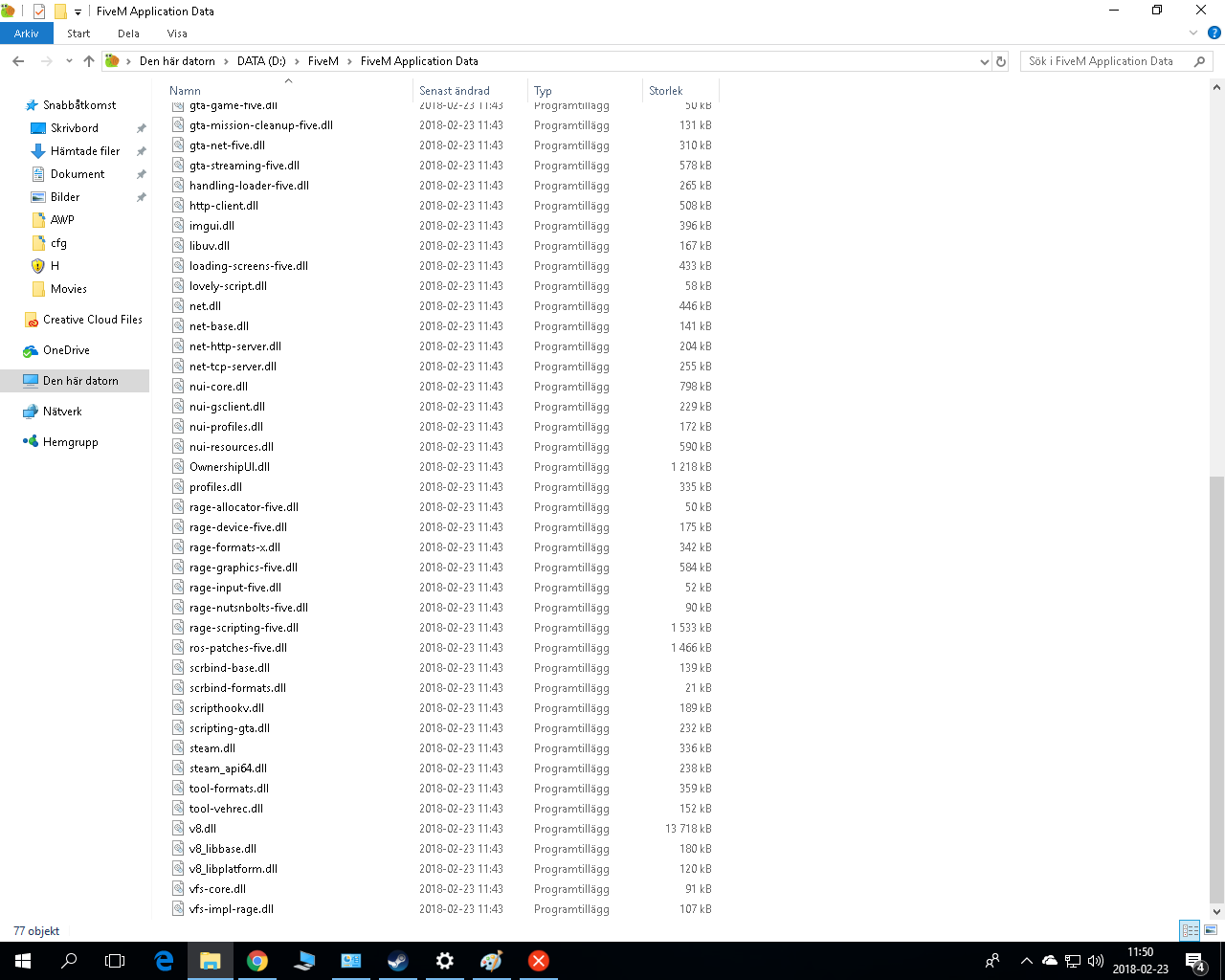Image resolution: width=1225 pixels, height=980 pixels.
Task: Launch Google Chrome from the taskbar
Action: [257, 961]
